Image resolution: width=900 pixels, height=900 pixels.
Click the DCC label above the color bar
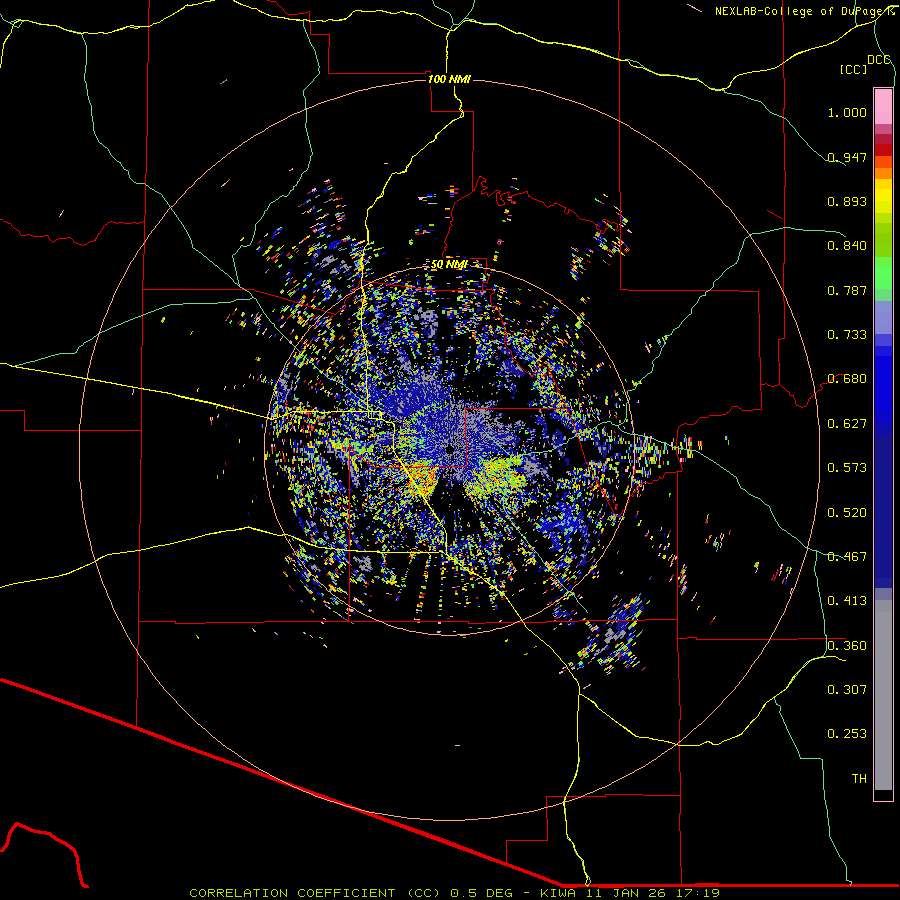(879, 60)
